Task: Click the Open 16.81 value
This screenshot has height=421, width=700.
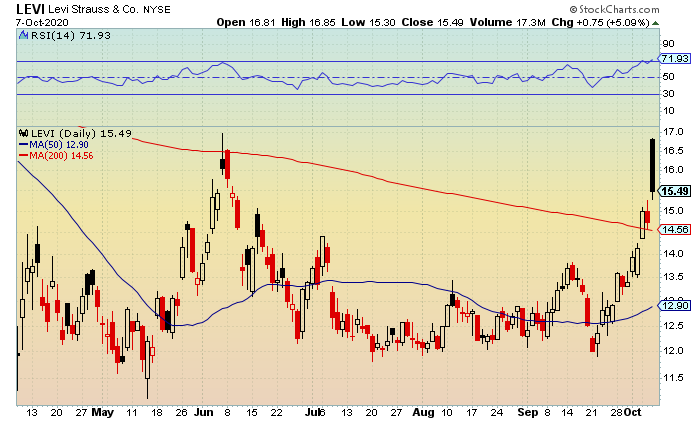Action: 246,22
